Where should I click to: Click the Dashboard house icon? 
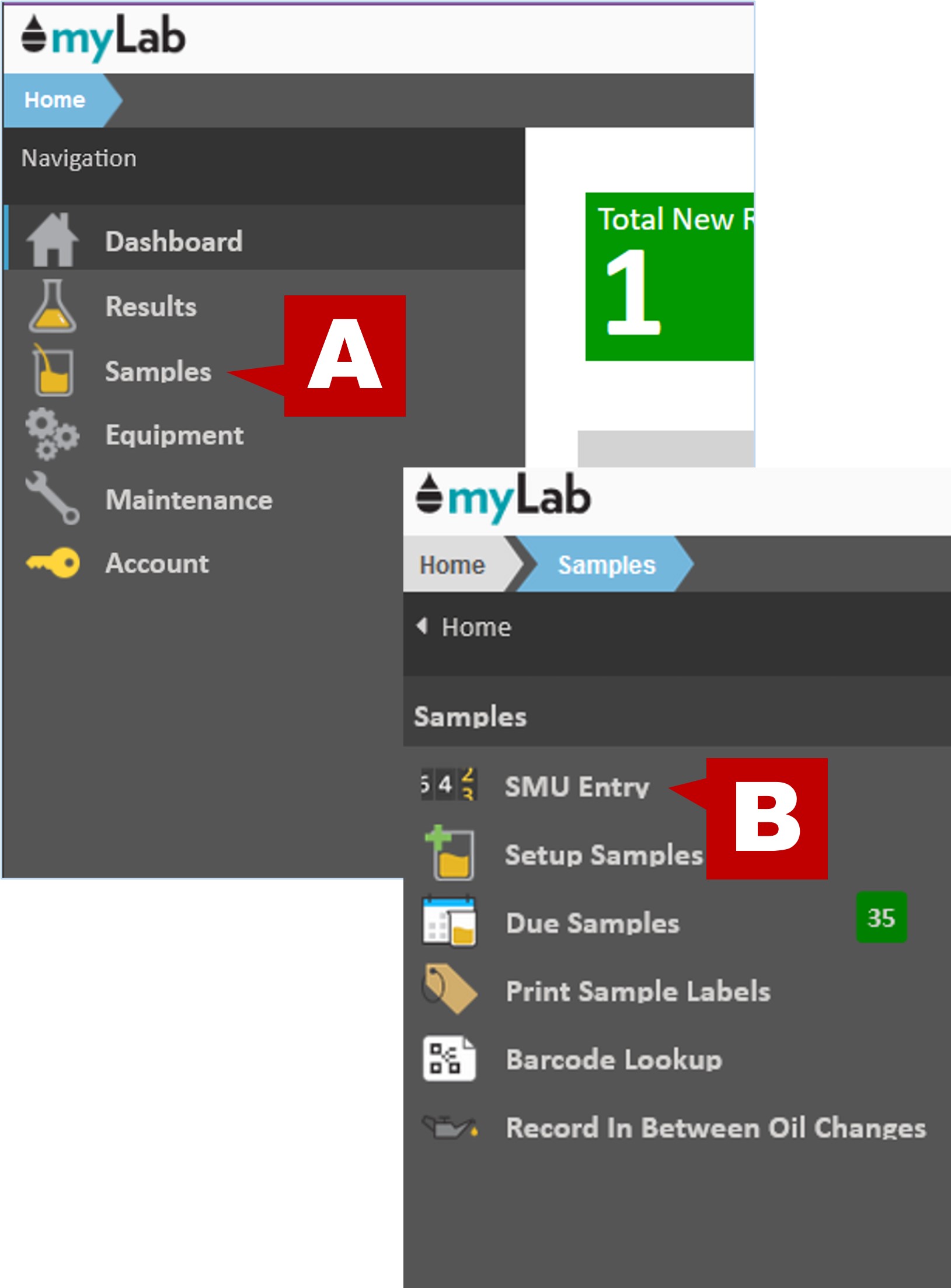52,240
